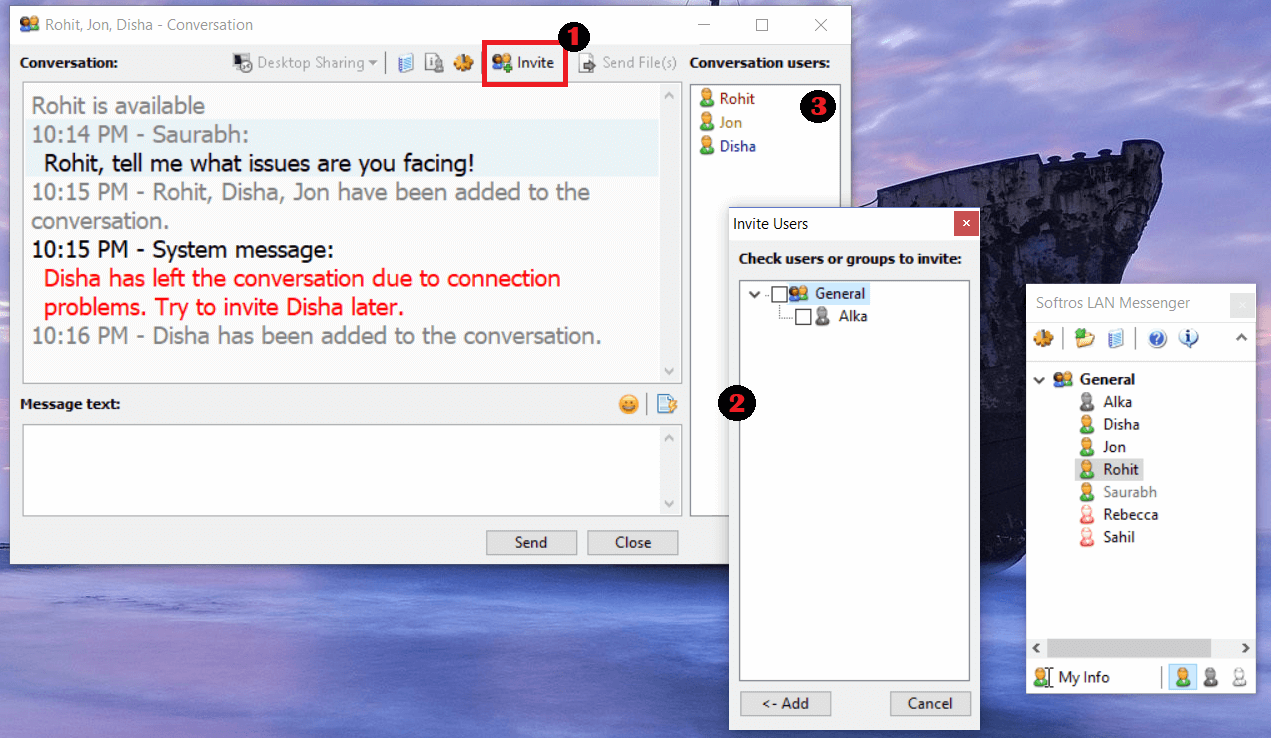Open settings gear in the Softros LAN Messenger toolbar
The image size is (1272, 738).
pos(1043,339)
